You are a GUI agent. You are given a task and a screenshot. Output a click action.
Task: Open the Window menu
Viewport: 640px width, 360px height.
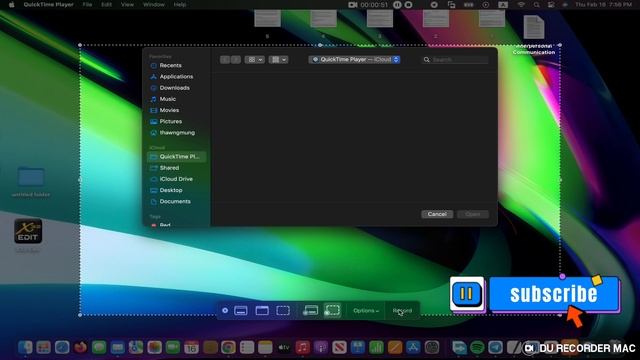click(153, 4)
